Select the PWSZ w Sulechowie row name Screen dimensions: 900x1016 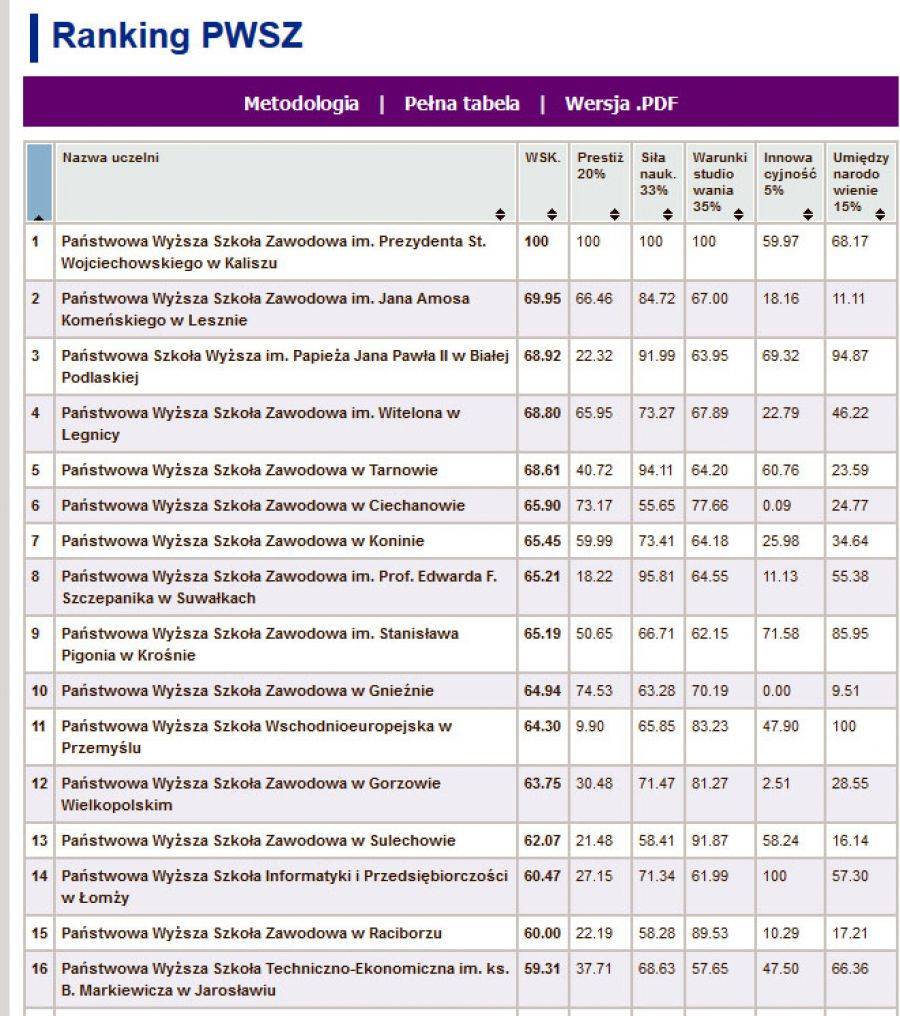(x=258, y=840)
